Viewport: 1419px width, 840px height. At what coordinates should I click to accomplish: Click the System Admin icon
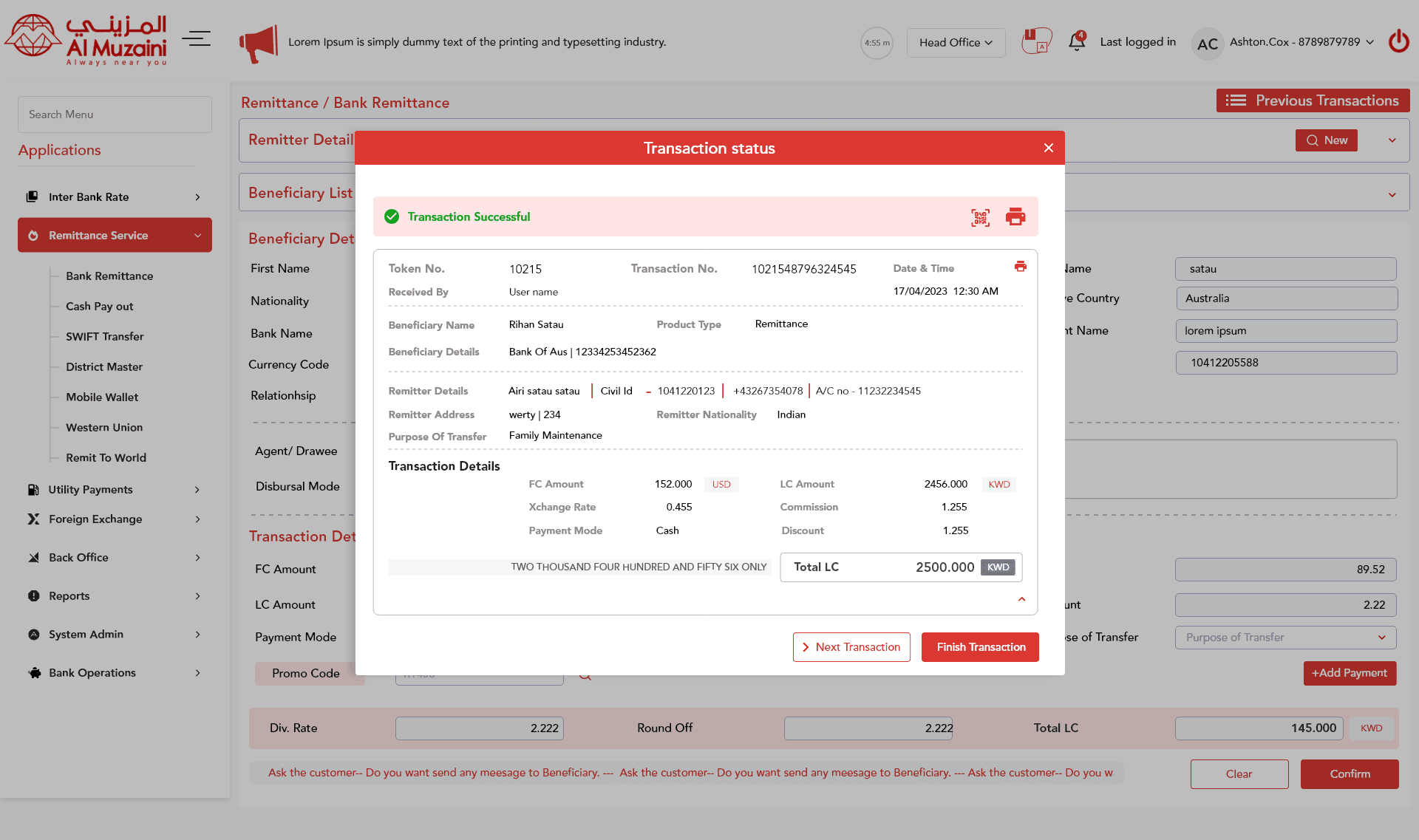(33, 634)
